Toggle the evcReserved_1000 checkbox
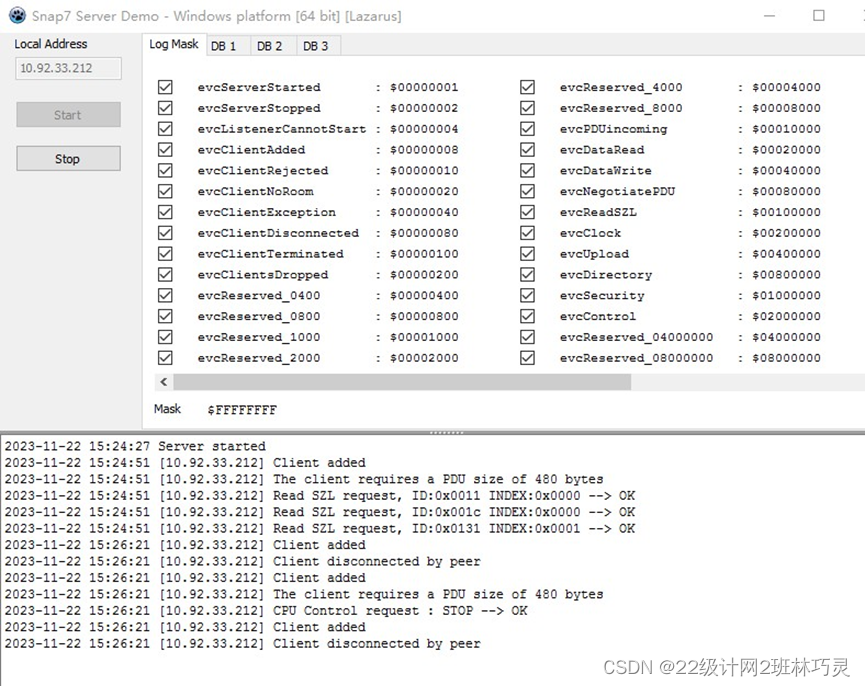This screenshot has height=686, width=865. (165, 337)
